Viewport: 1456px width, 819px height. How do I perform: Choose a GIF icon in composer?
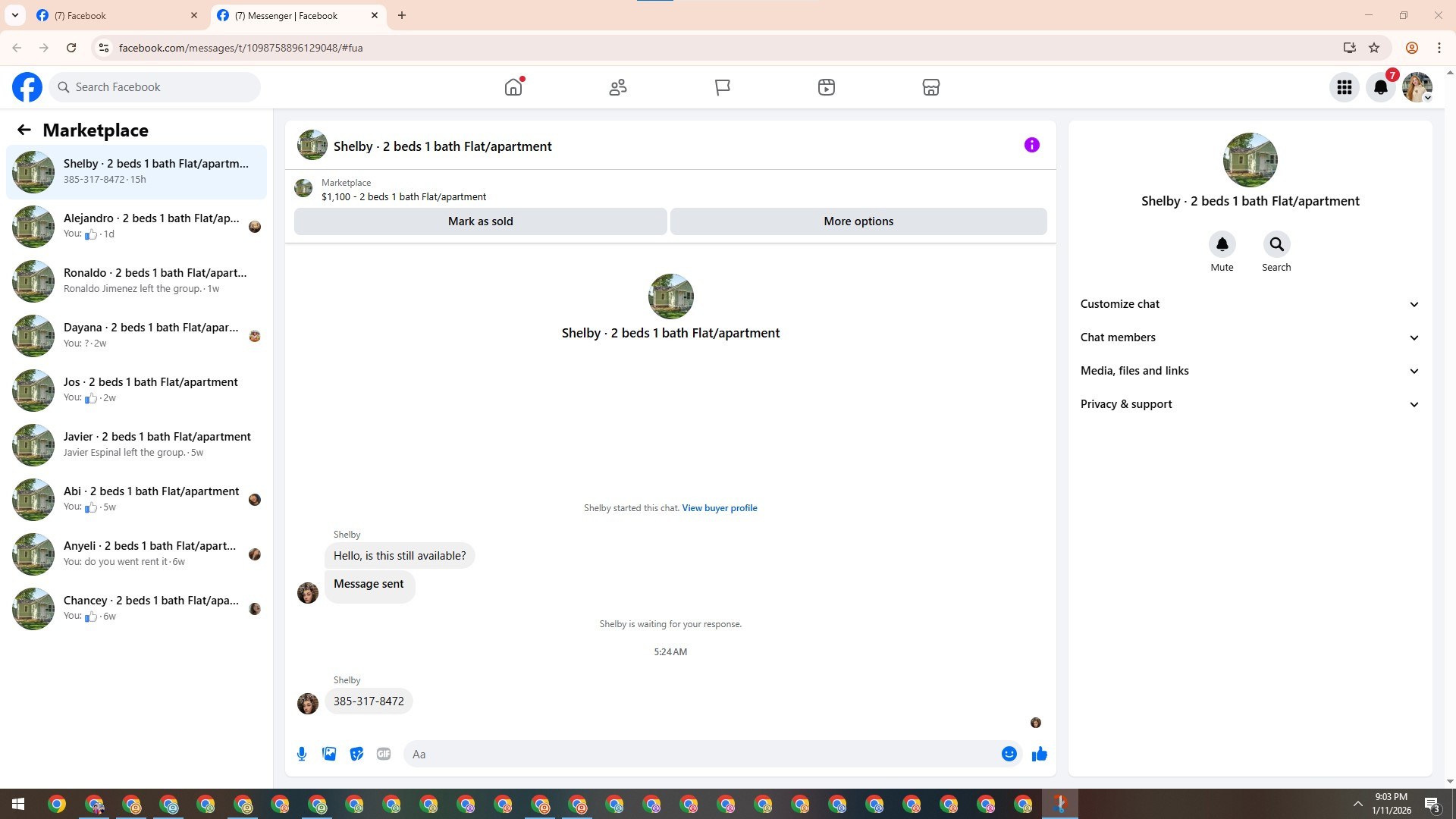(x=384, y=754)
